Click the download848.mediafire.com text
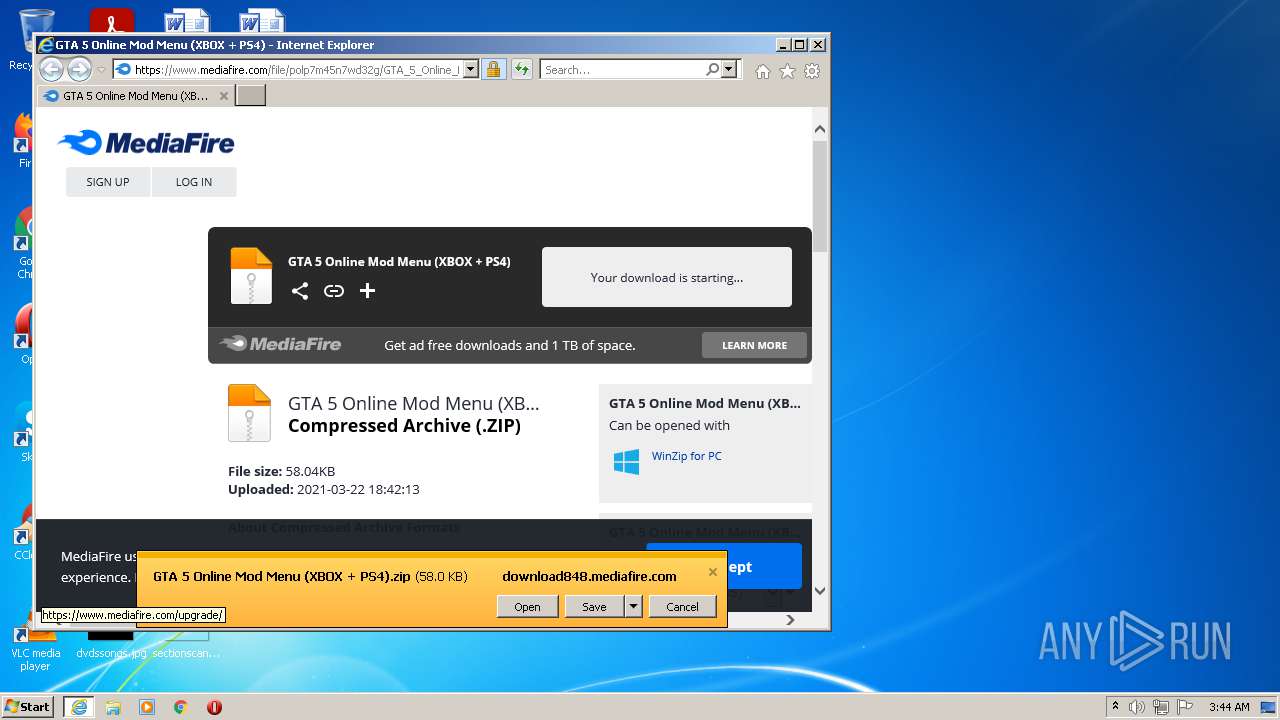 (x=589, y=576)
